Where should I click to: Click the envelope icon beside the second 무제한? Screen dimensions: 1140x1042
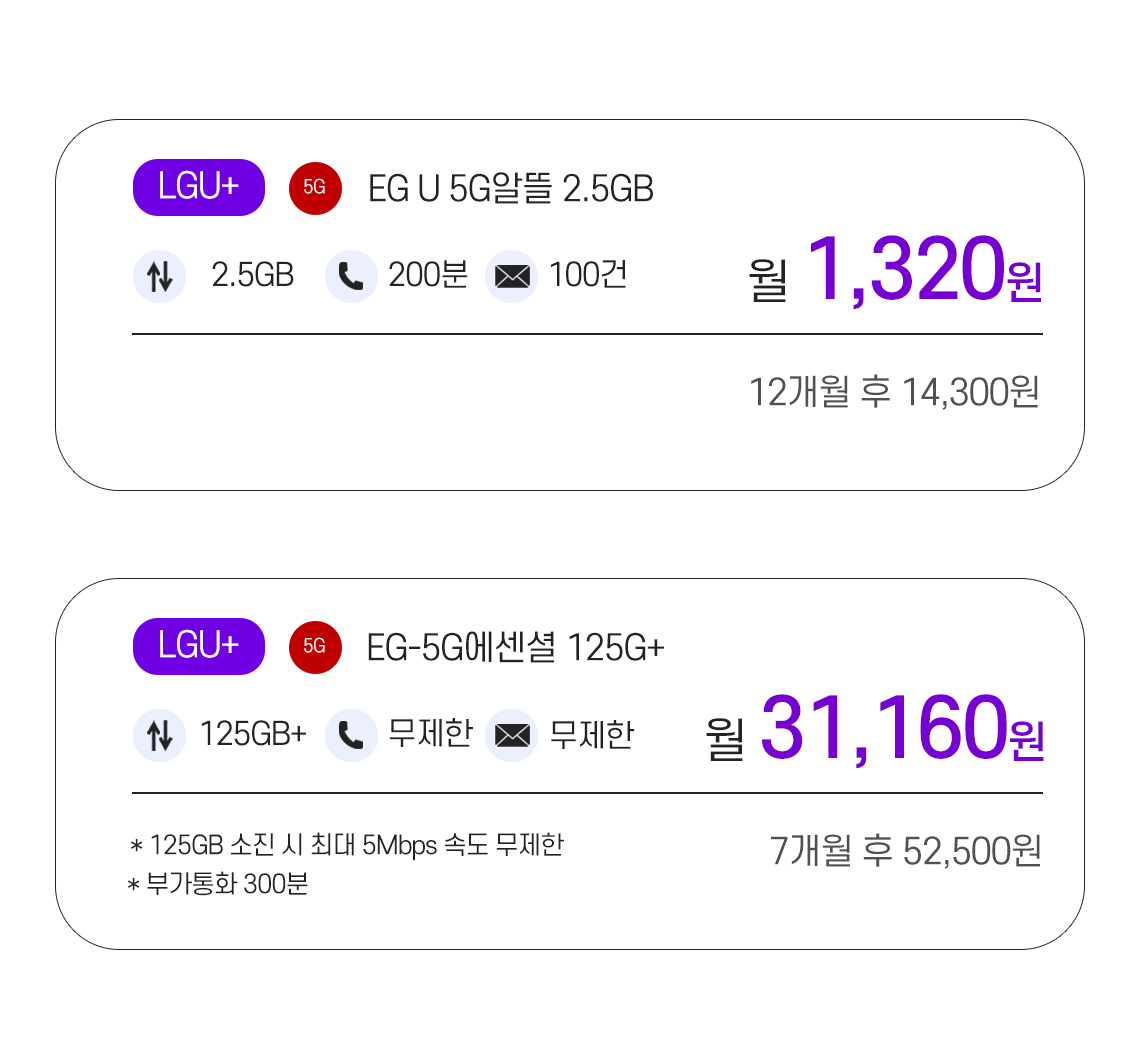[x=511, y=735]
